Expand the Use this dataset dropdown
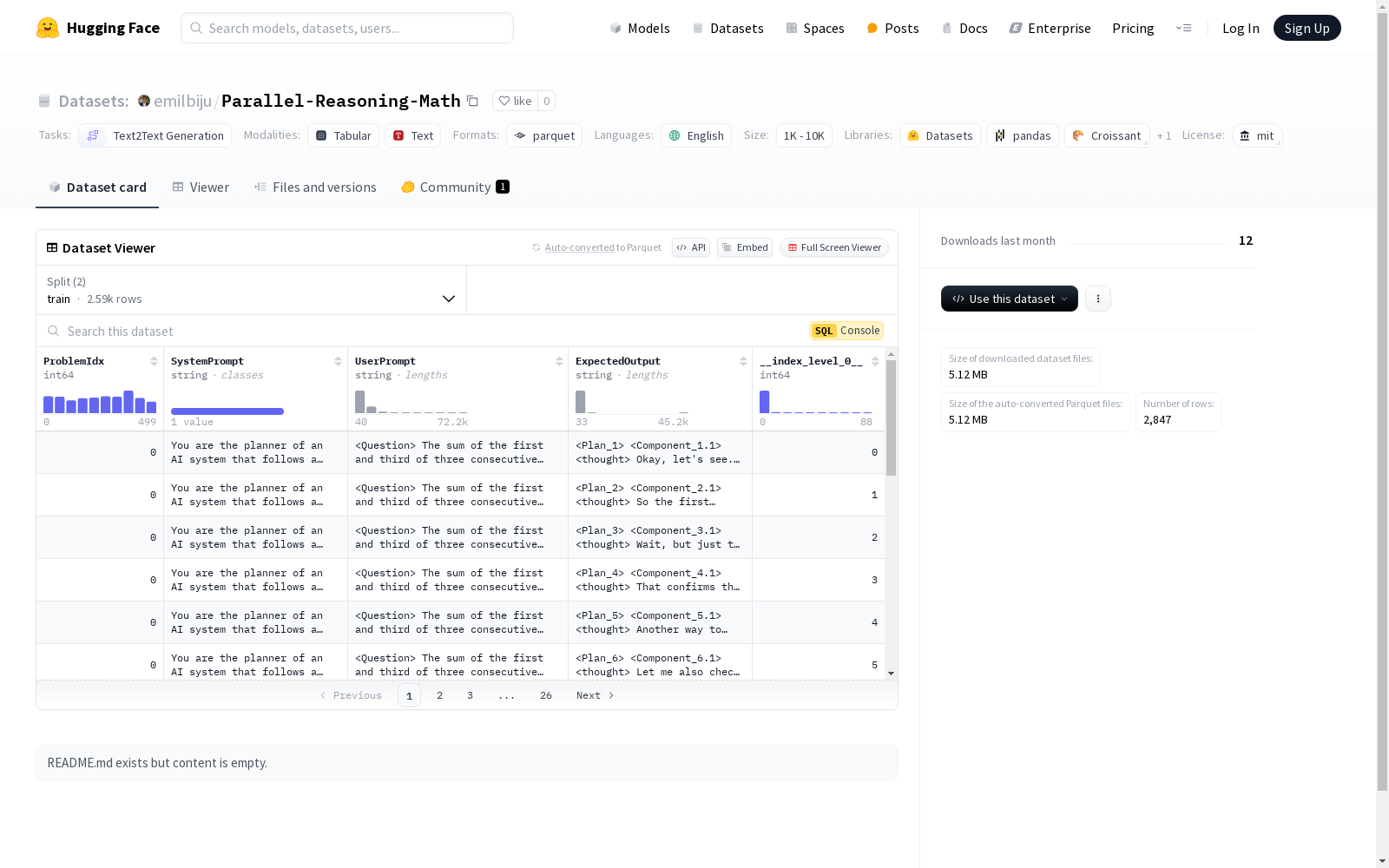 [x=1010, y=299]
